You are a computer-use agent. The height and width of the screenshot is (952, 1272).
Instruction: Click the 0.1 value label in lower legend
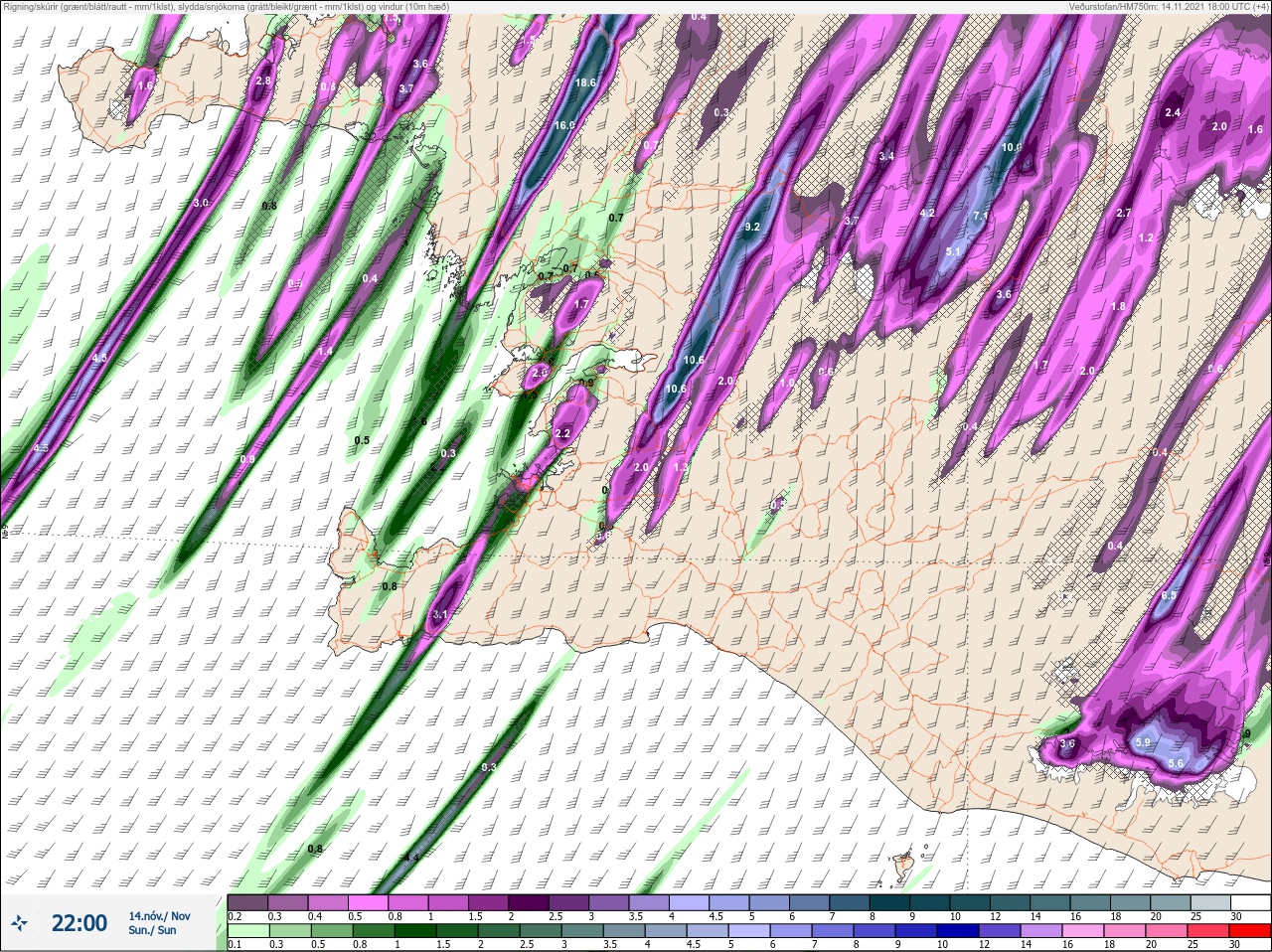235,945
